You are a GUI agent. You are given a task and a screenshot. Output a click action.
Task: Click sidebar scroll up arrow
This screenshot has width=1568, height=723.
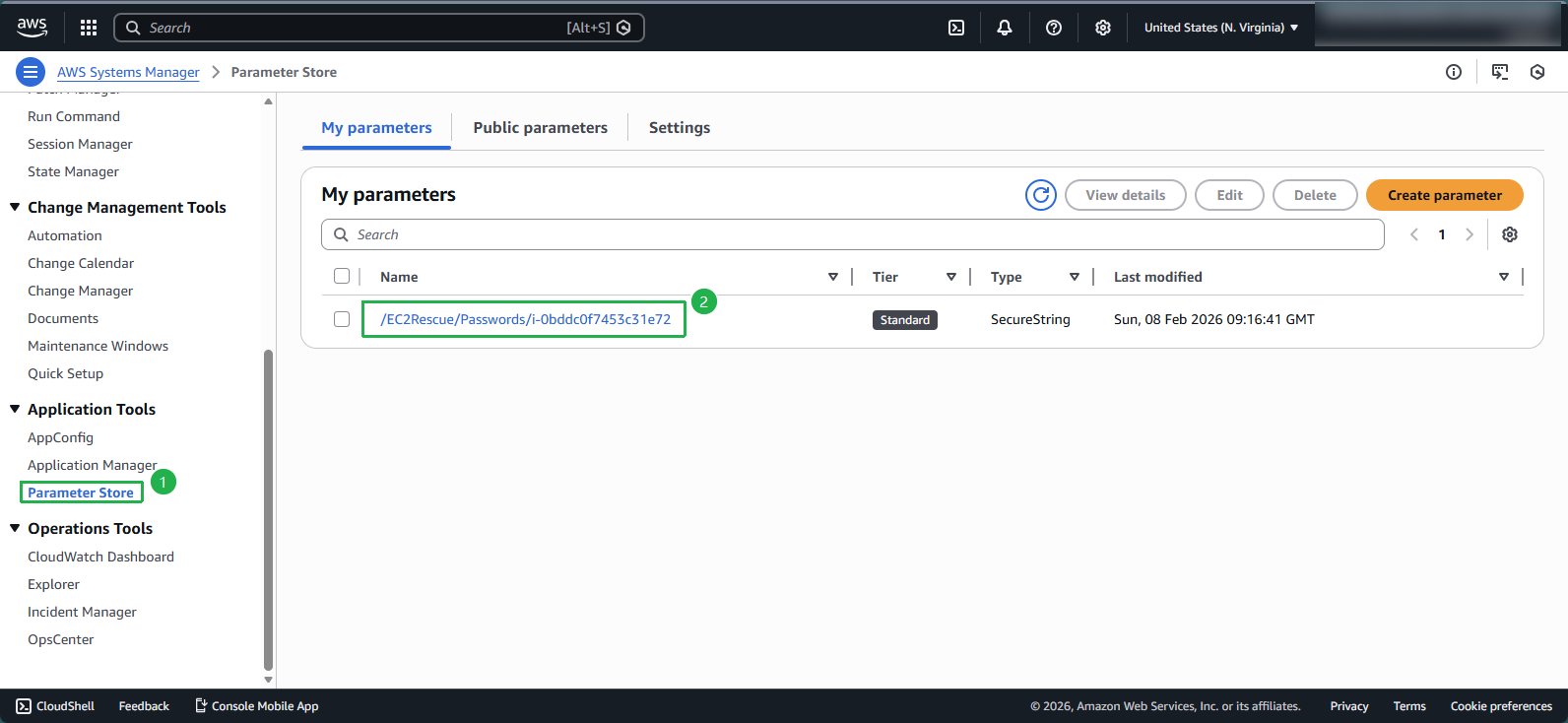click(268, 101)
